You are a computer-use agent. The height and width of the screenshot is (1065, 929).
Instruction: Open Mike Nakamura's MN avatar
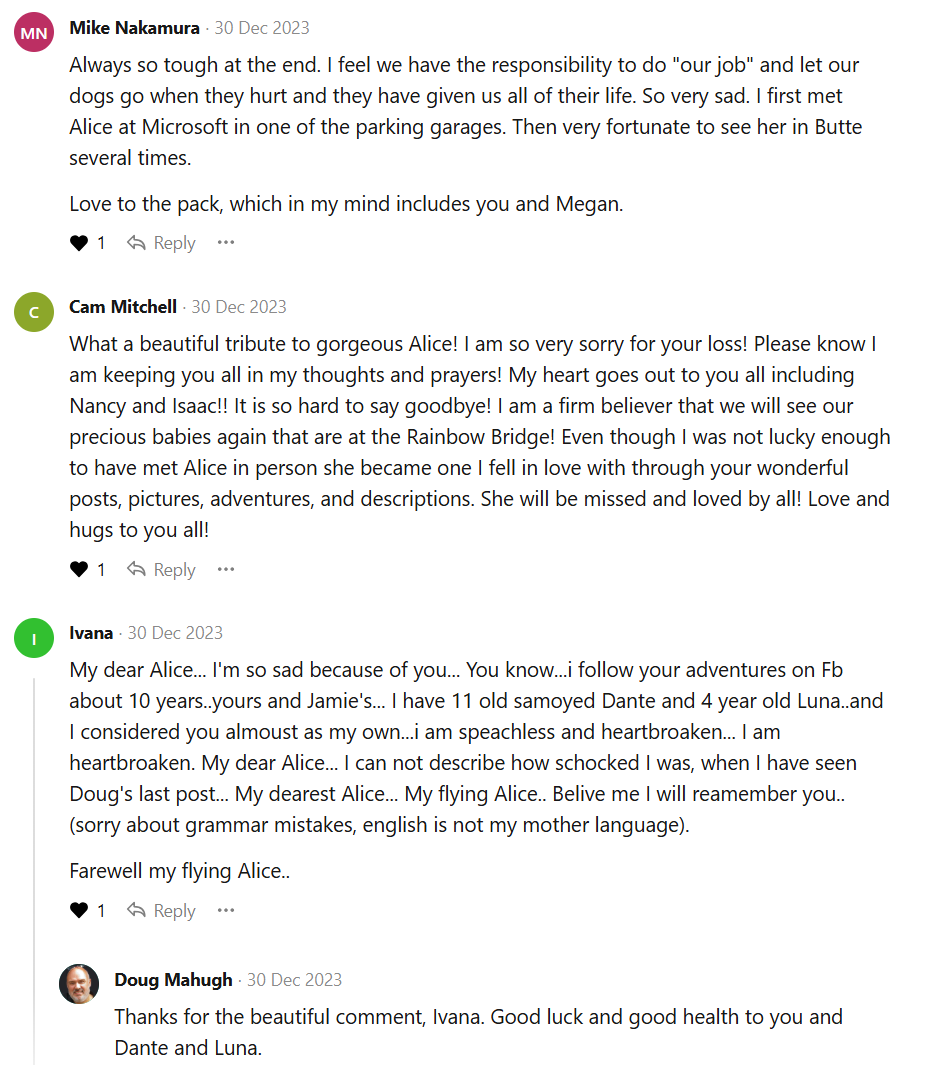tap(34, 33)
